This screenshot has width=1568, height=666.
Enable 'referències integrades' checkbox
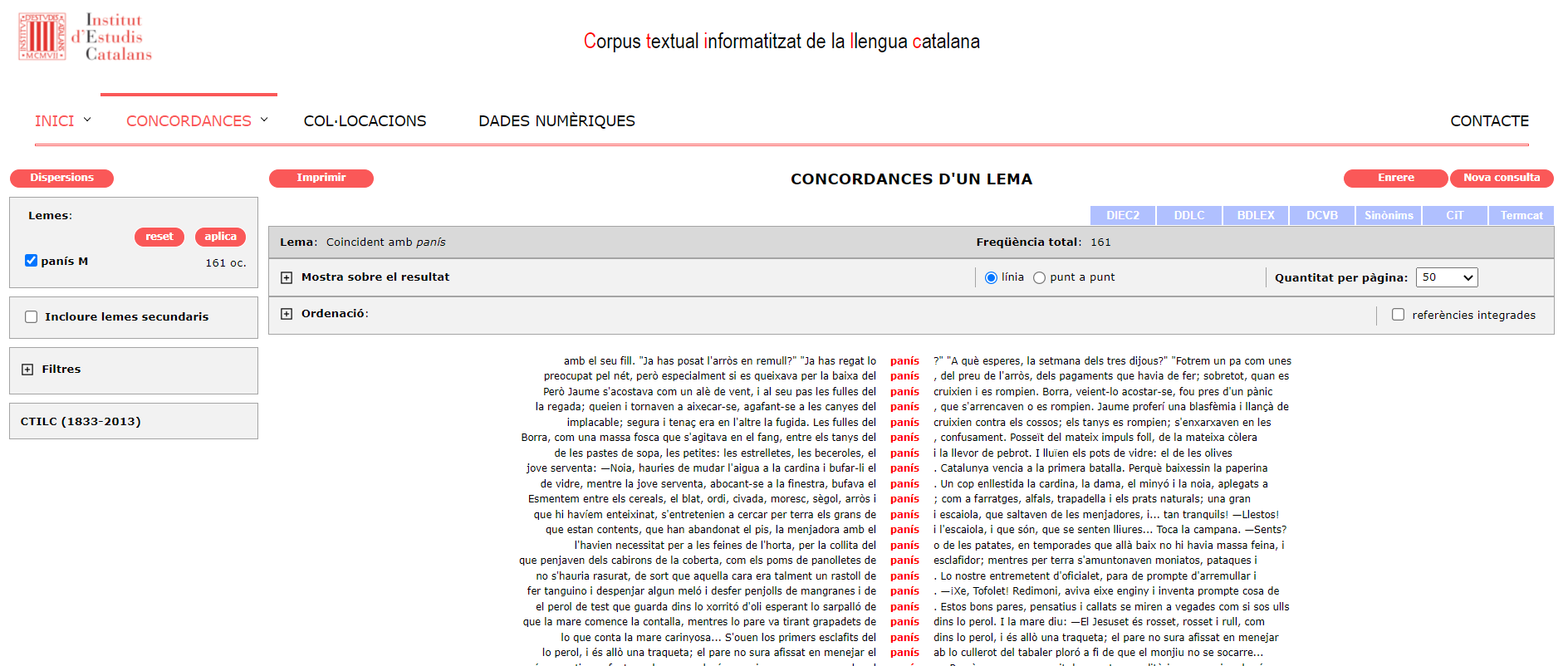pyautogui.click(x=1398, y=315)
